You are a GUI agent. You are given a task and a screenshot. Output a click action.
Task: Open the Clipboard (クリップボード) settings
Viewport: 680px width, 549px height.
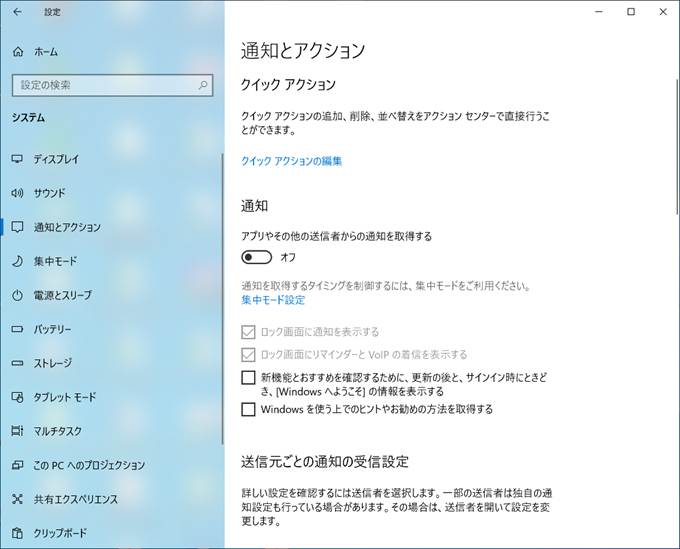pos(60,533)
